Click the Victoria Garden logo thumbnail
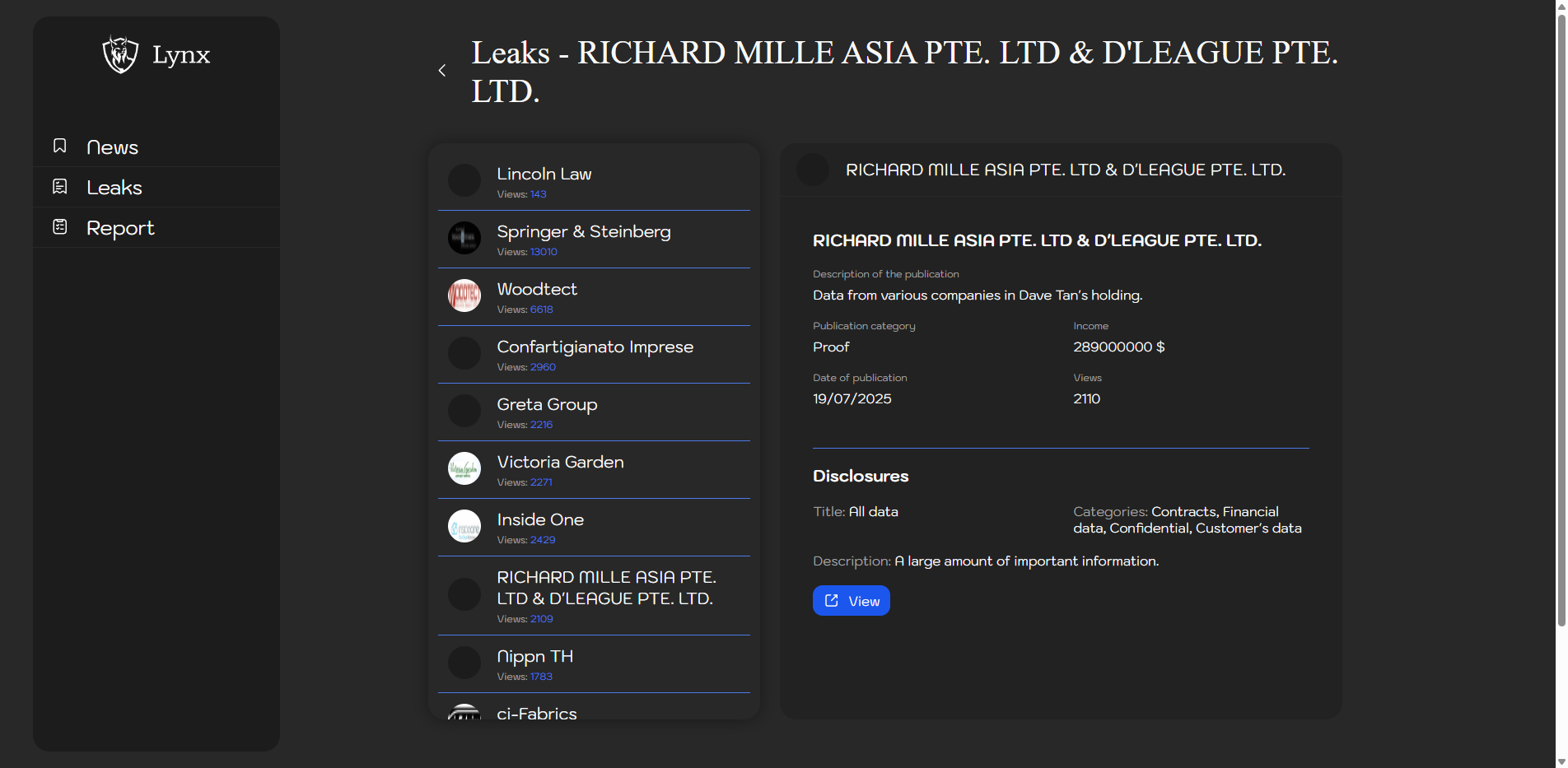Screen dimensions: 1568x768 (x=464, y=468)
